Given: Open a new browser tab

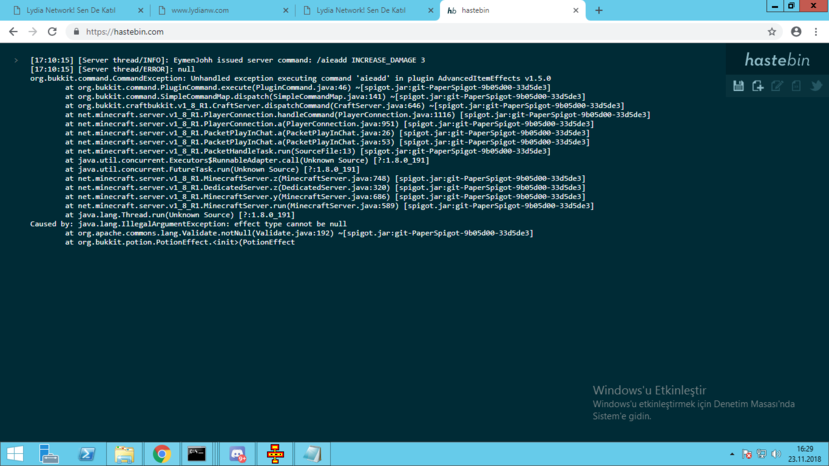Looking at the screenshot, I should click(x=598, y=11).
